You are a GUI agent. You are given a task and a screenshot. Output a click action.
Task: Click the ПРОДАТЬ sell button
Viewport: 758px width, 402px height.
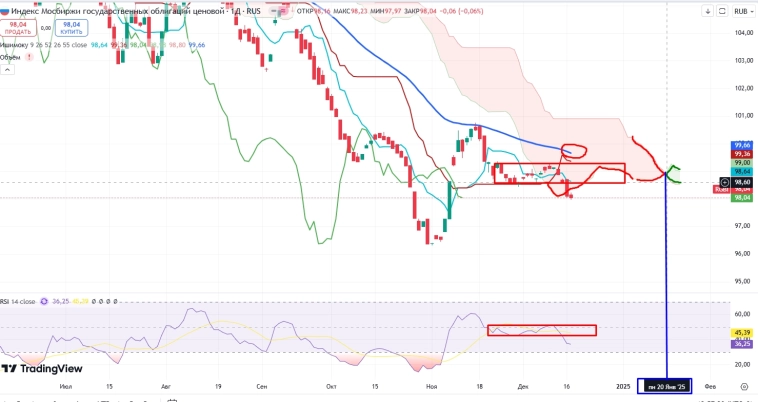pyautogui.click(x=18, y=28)
